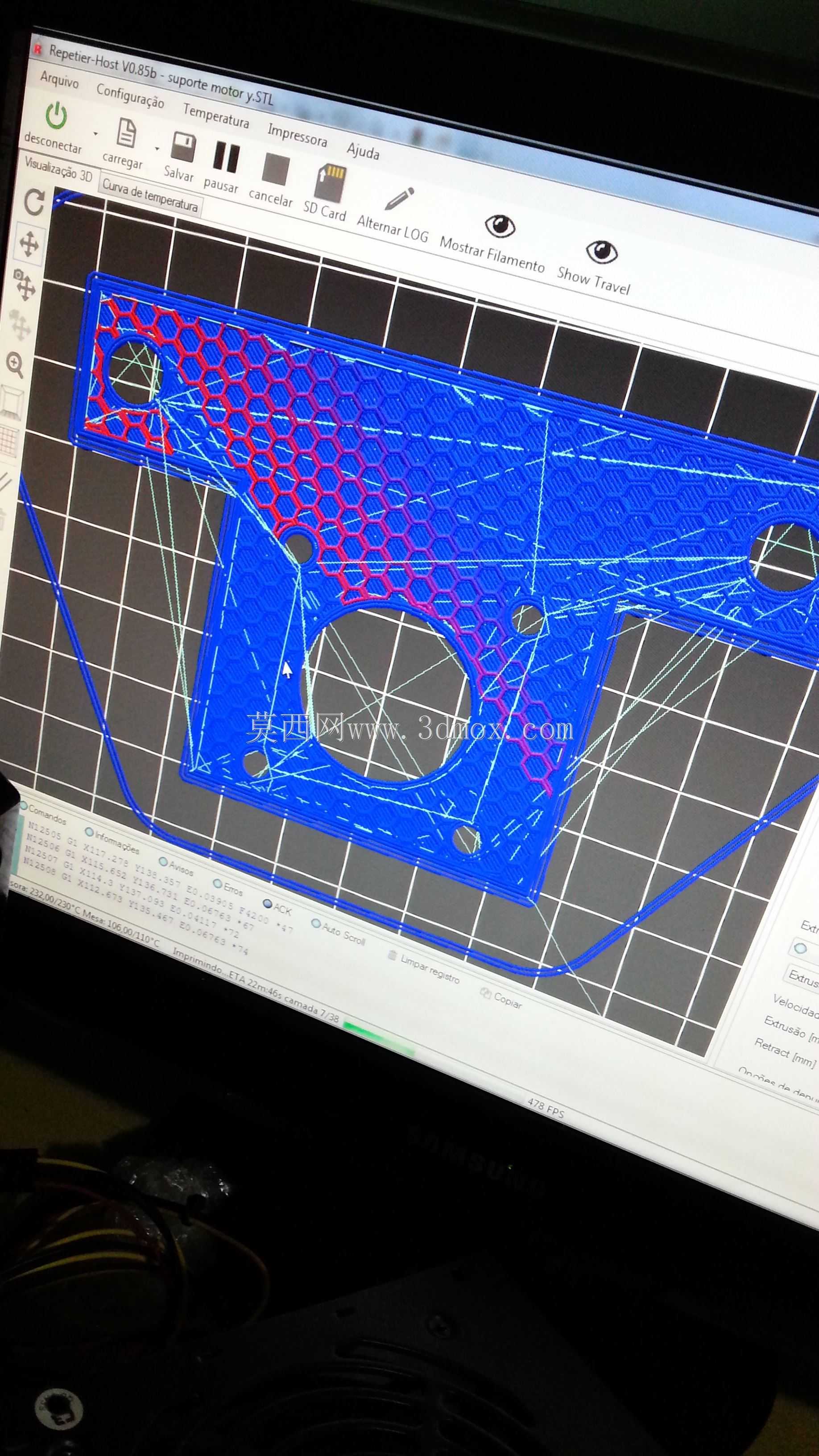Image resolution: width=819 pixels, height=1456 pixels.
Task: Select the move camera-arrows tool
Action: coord(24,285)
